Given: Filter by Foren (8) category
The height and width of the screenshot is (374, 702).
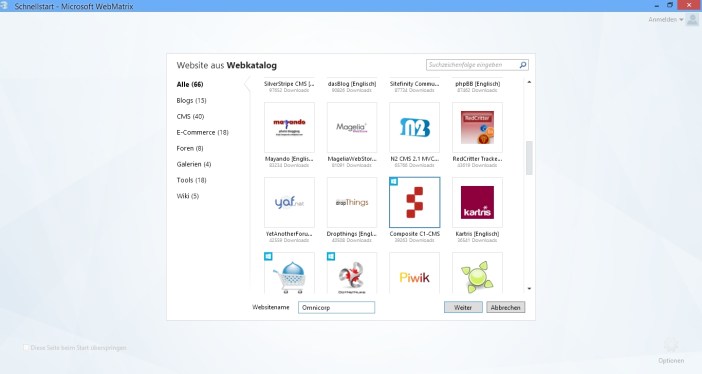Looking at the screenshot, I should tap(190, 148).
